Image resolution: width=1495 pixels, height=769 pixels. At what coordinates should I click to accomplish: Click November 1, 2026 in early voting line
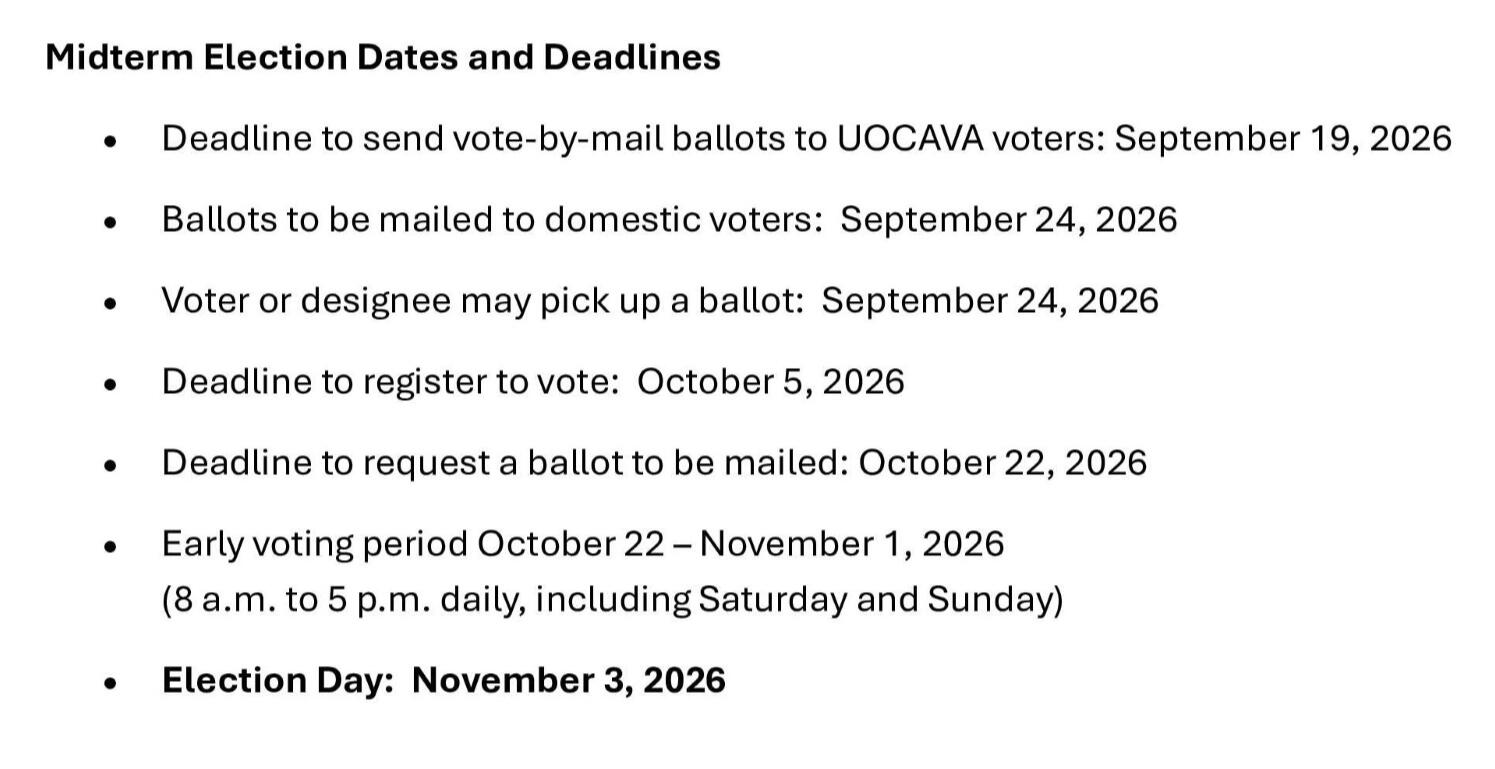[x=852, y=544]
